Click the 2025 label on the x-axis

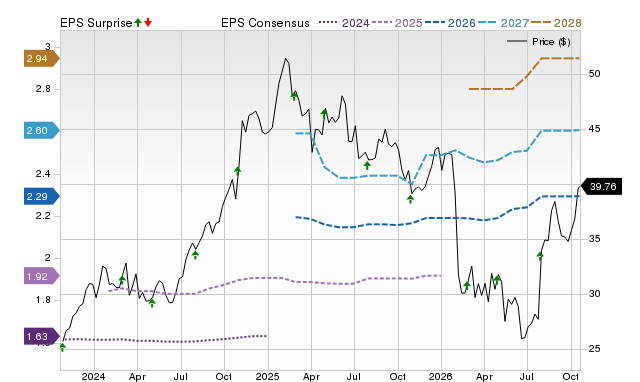267,376
